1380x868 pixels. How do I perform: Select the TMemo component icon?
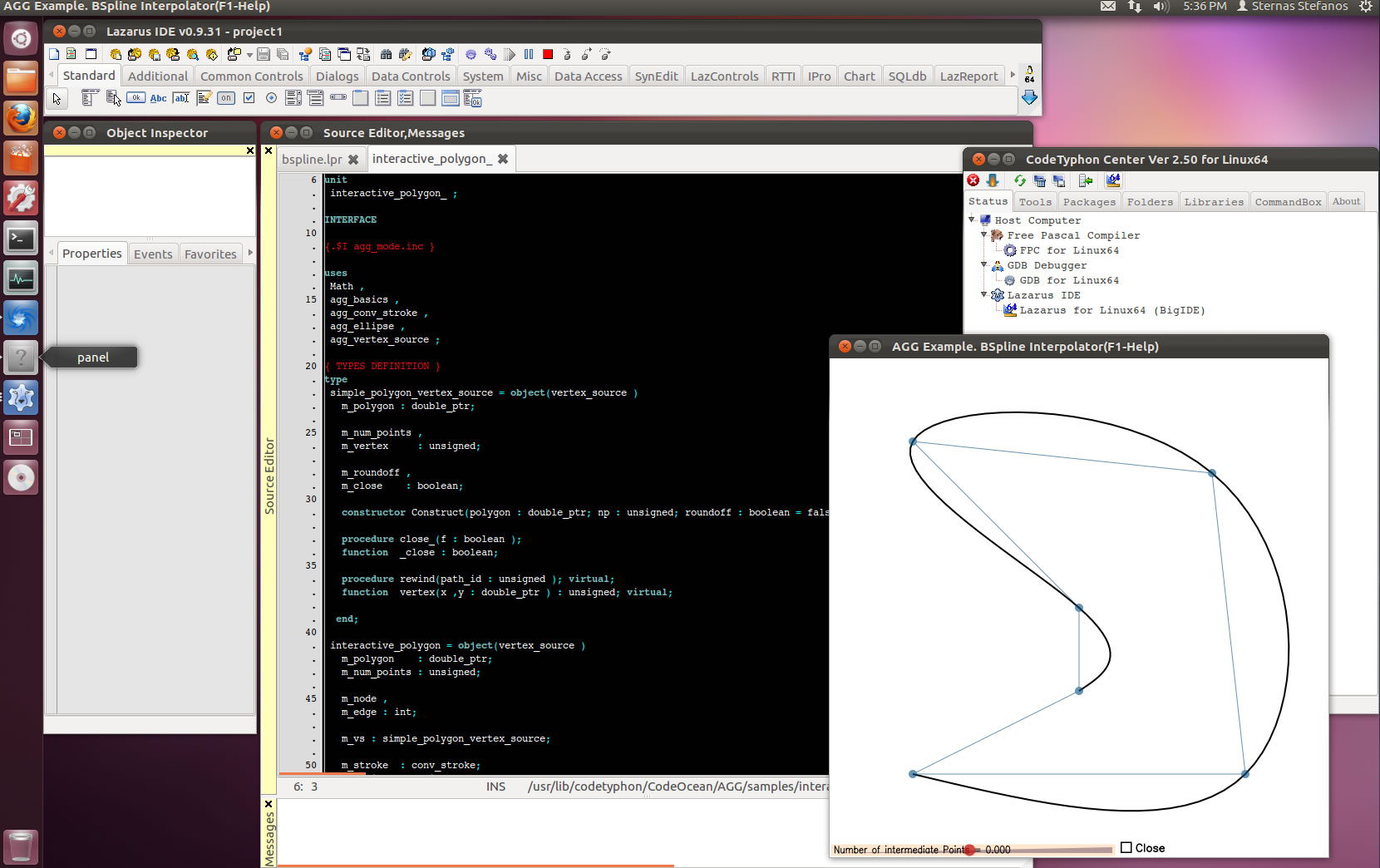coord(204,98)
